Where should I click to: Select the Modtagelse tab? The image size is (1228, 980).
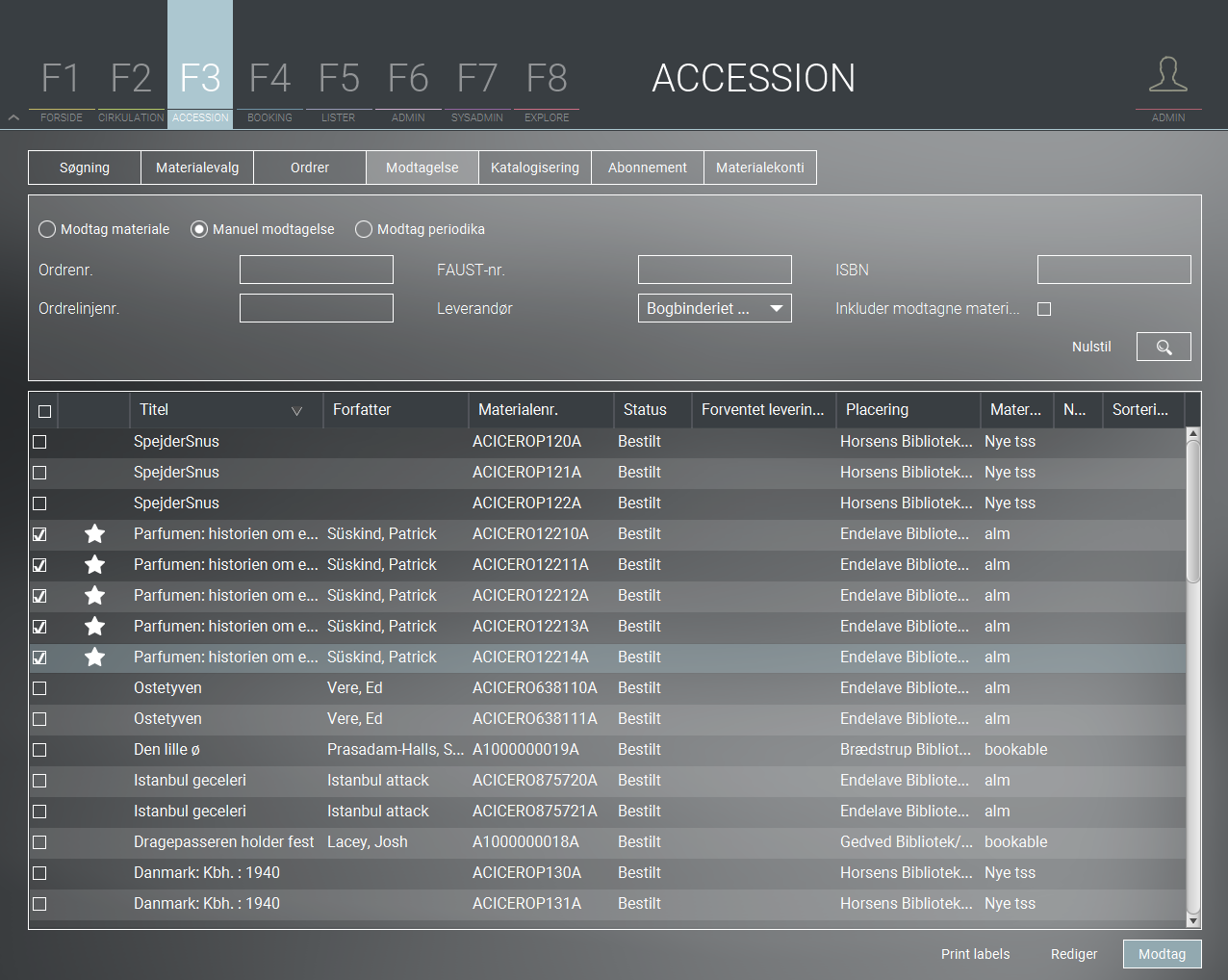click(x=422, y=168)
